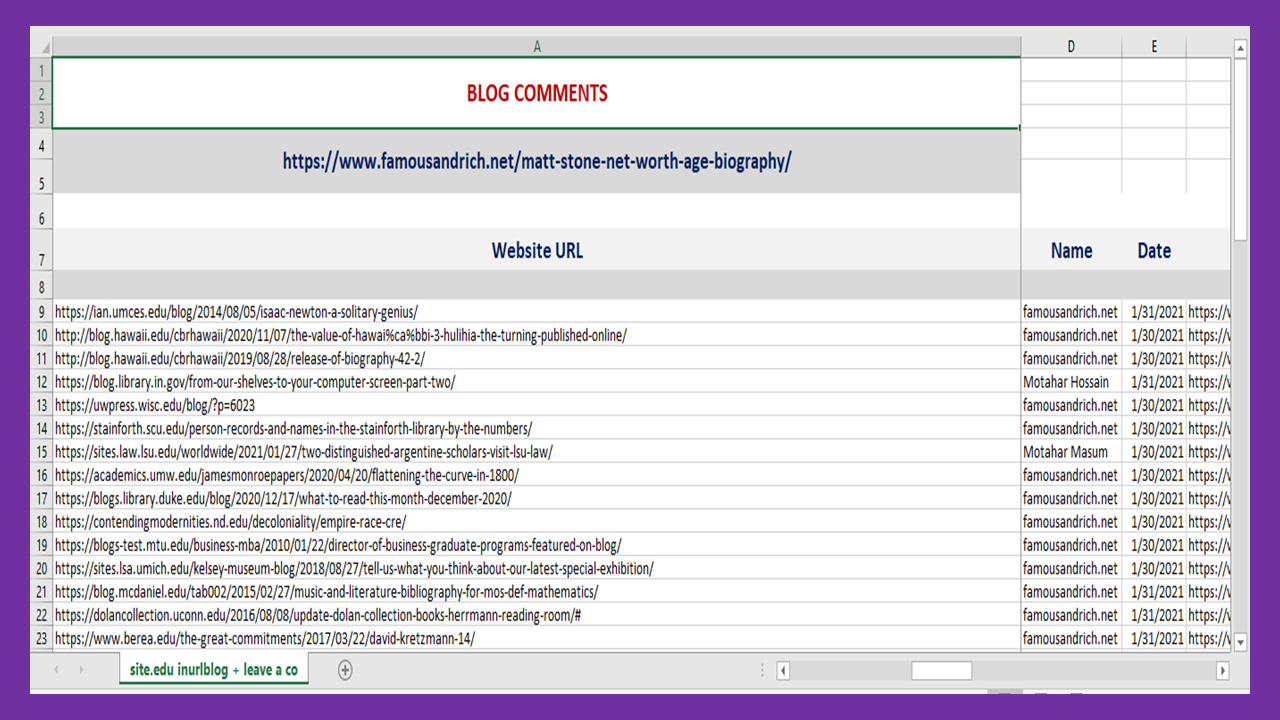Select column header D
Image resolution: width=1280 pixels, height=720 pixels.
coord(1071,46)
